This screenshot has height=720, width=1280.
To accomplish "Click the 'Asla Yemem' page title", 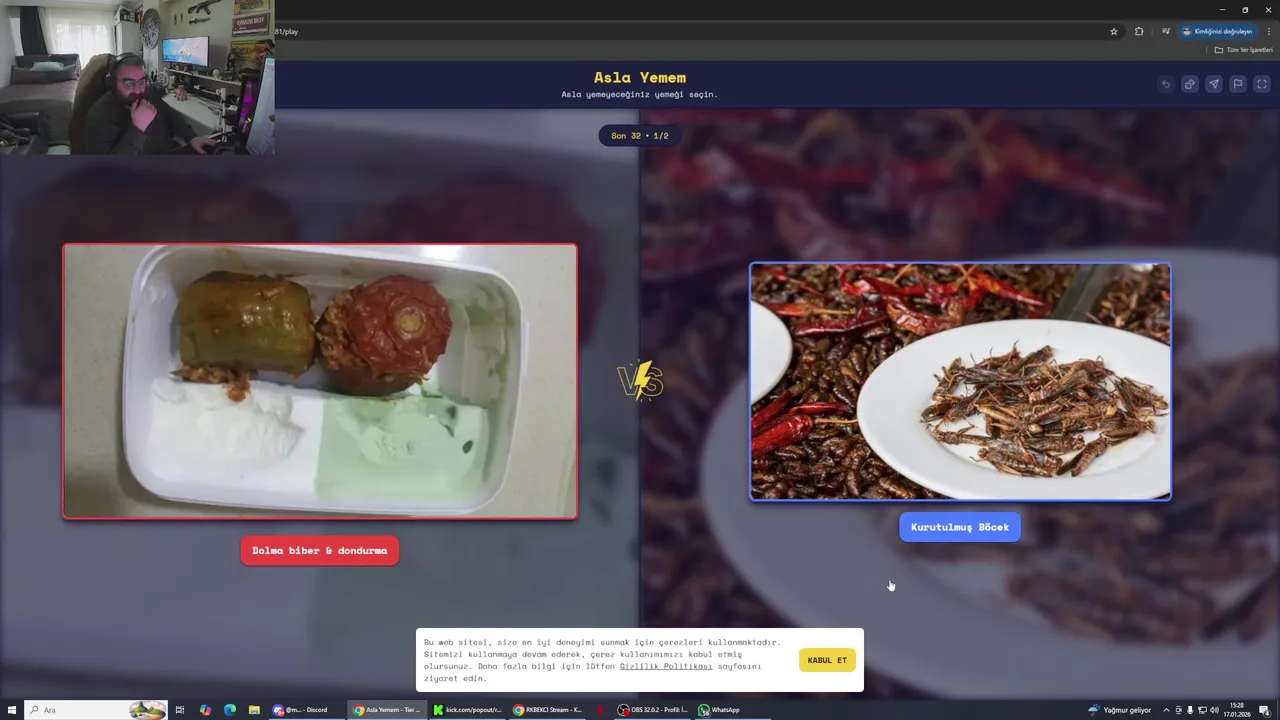I will (x=640, y=77).
